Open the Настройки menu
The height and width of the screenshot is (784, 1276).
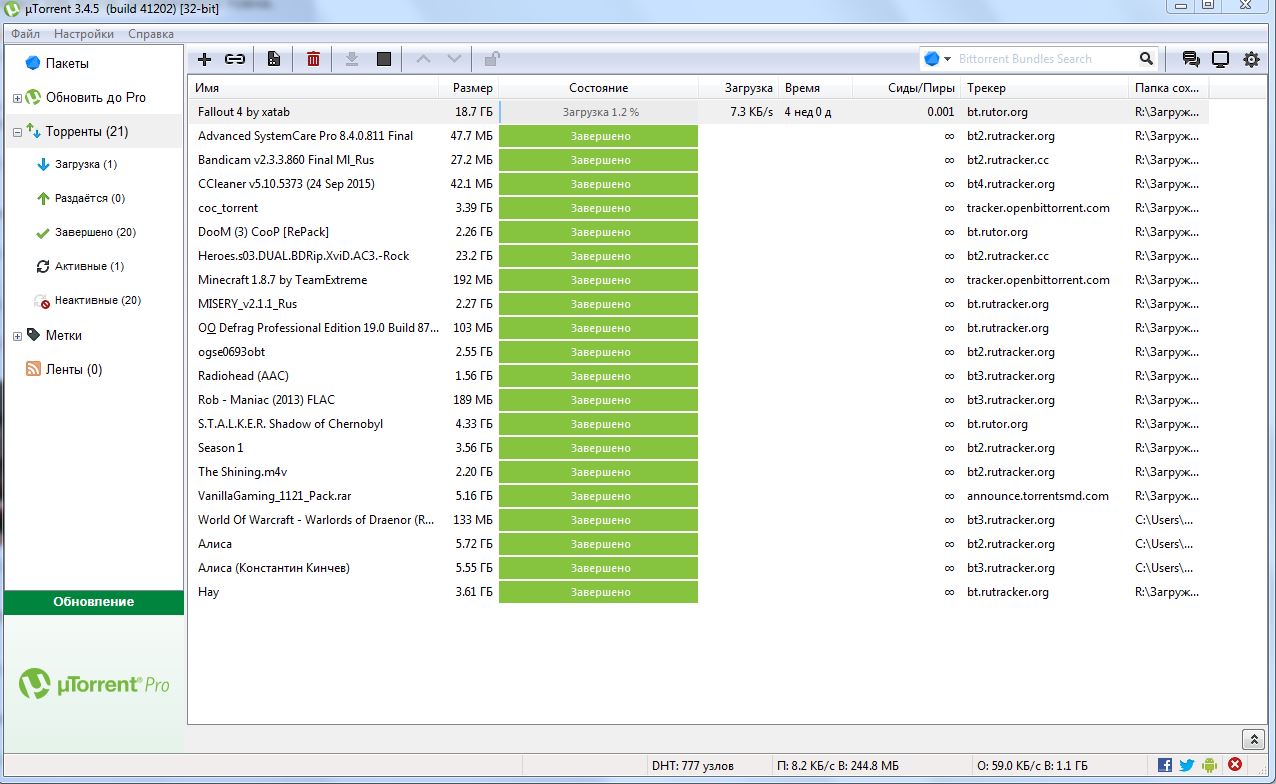tap(84, 34)
